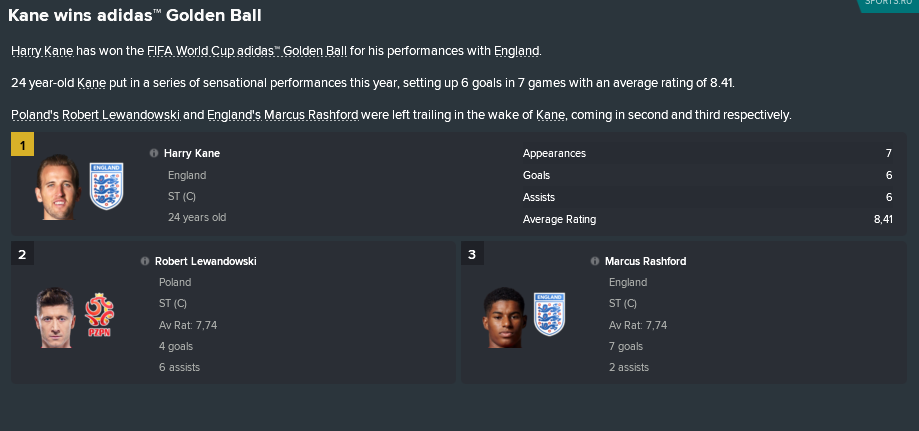Select the bold Robert Lewandowski name in the second-place card
Screen dimensions: 919x431
206,261
